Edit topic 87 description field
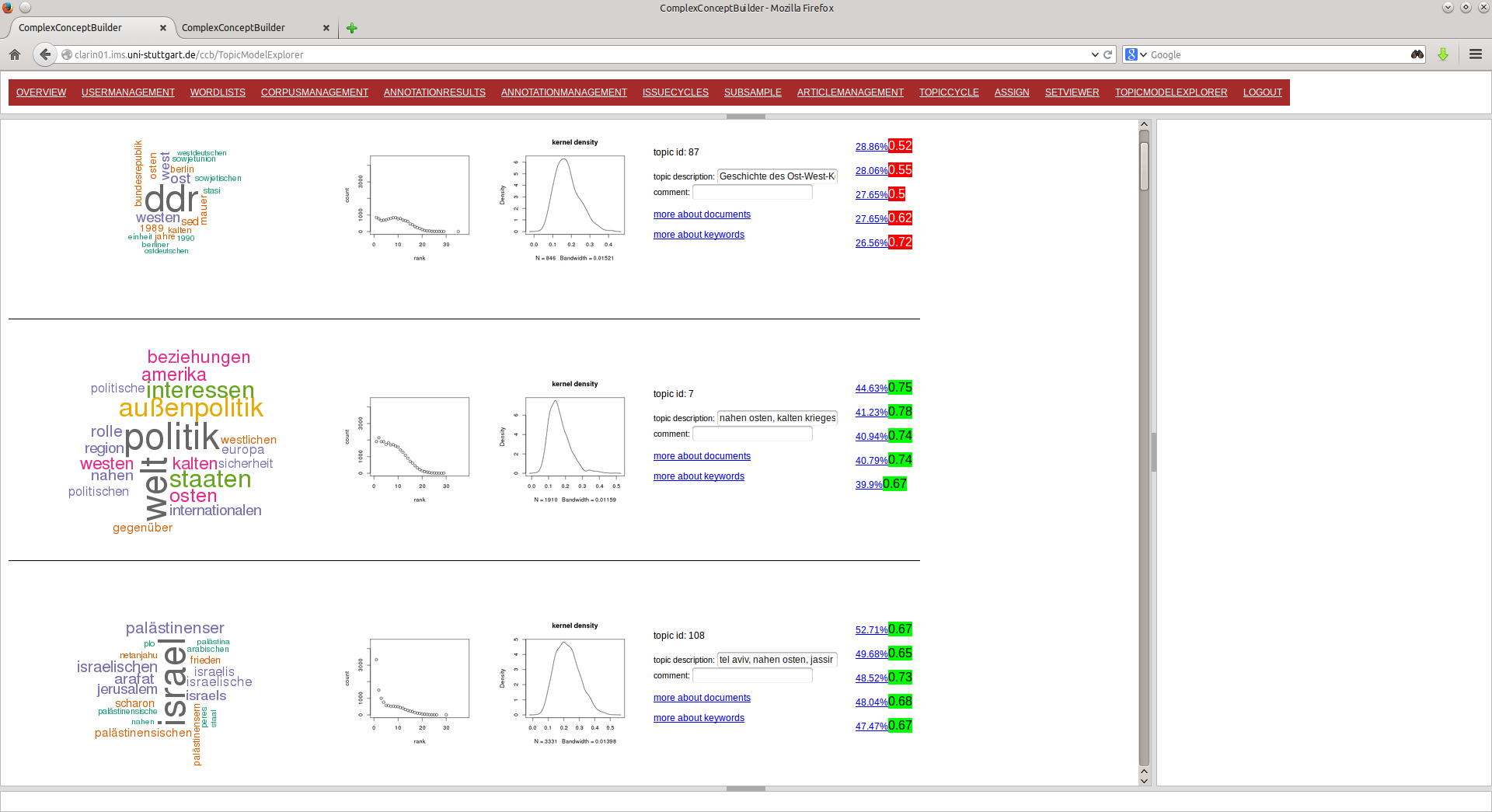Screen dimensions: 1492x812 (777, 176)
